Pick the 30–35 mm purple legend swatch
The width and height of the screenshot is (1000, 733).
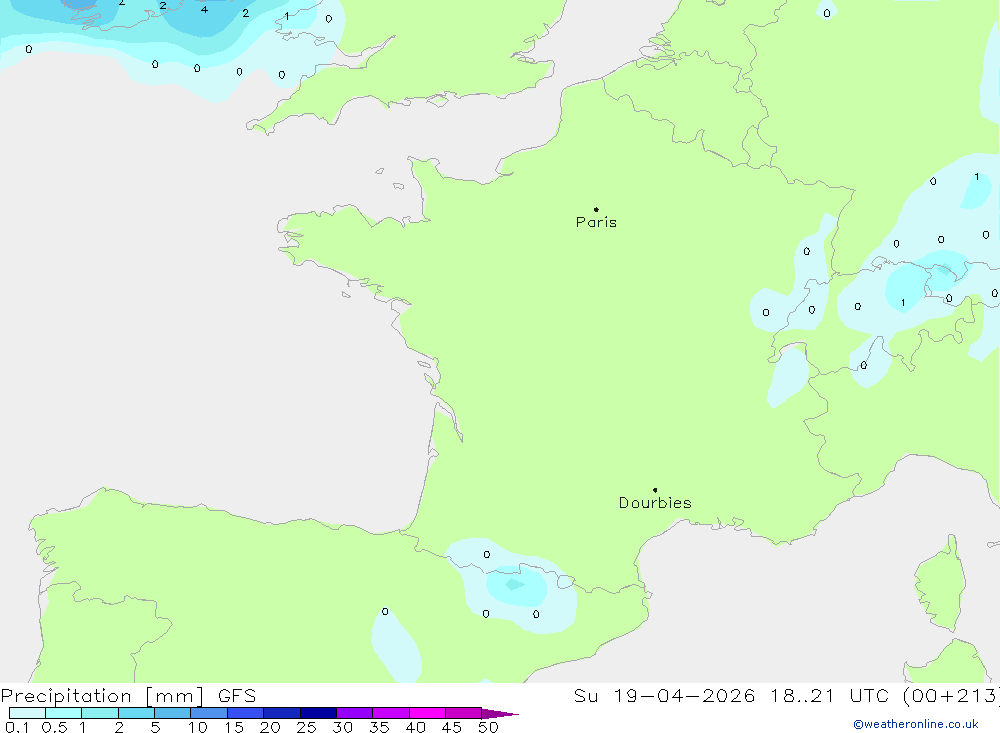tap(355, 713)
